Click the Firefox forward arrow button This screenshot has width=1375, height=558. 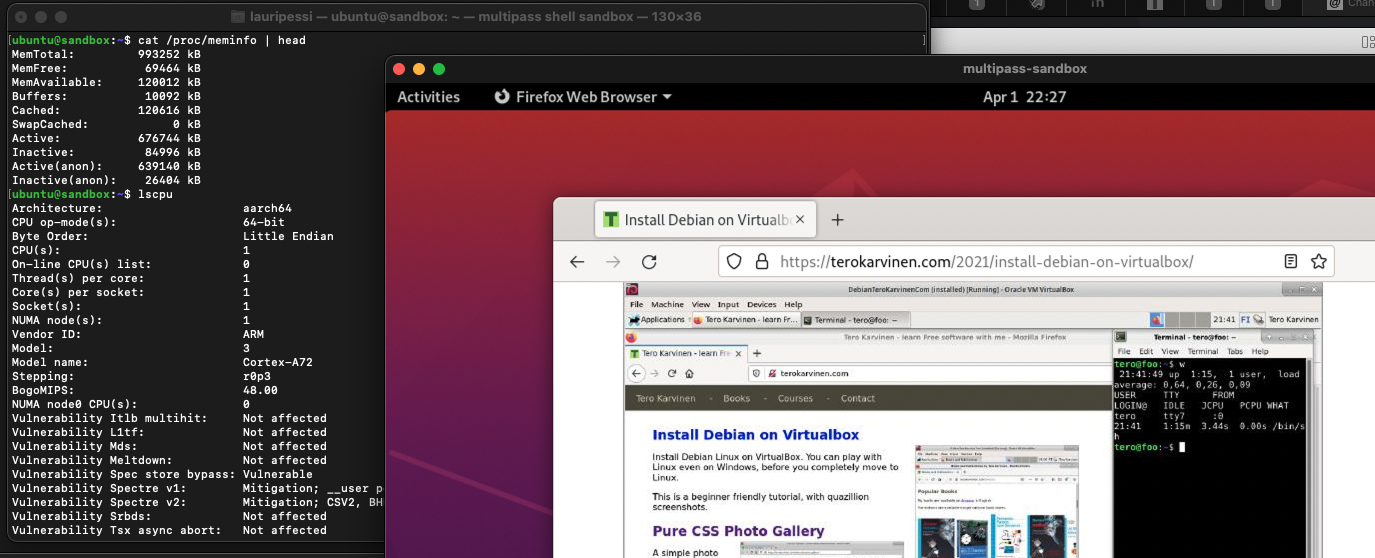[613, 262]
